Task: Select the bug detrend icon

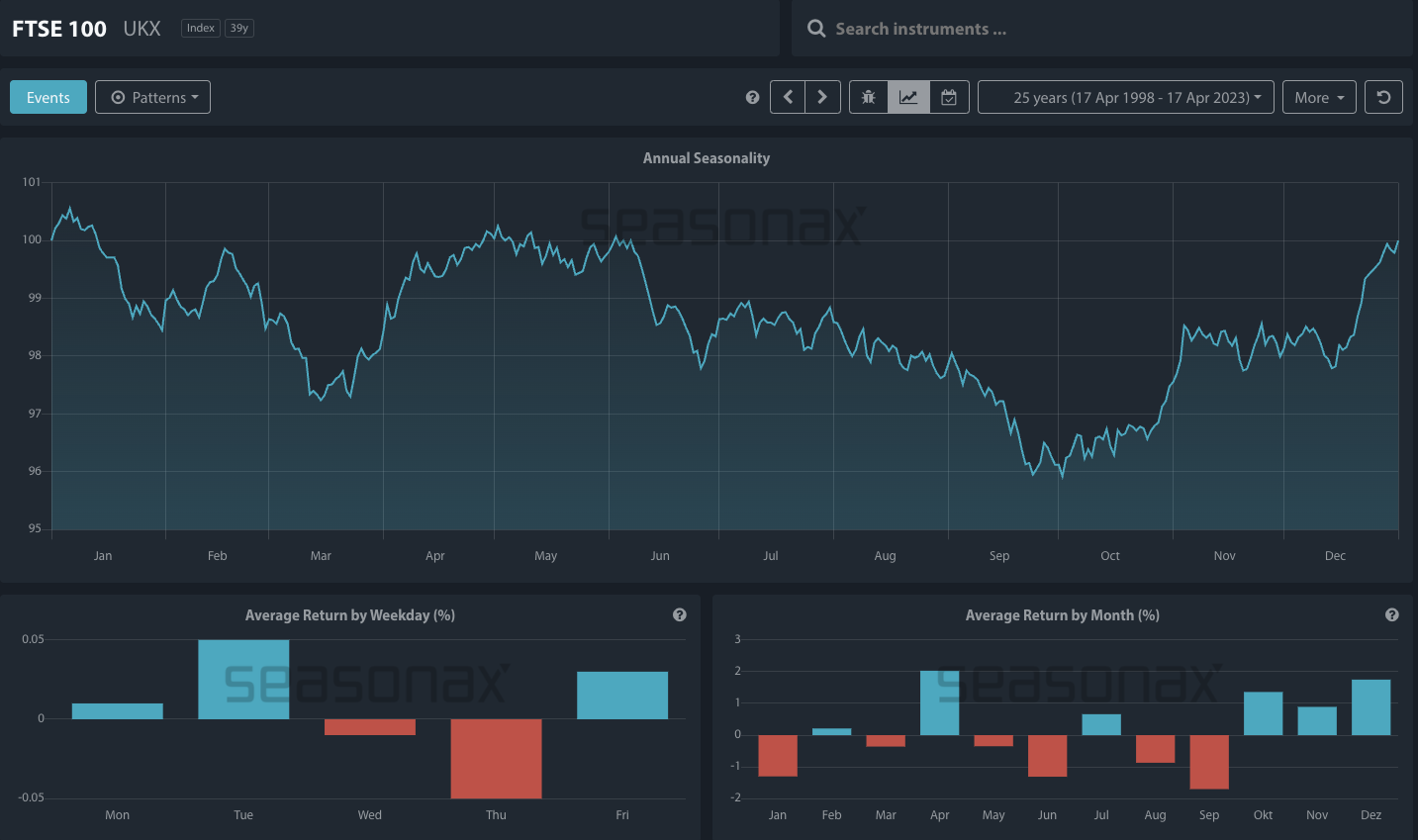Action: pos(869,97)
